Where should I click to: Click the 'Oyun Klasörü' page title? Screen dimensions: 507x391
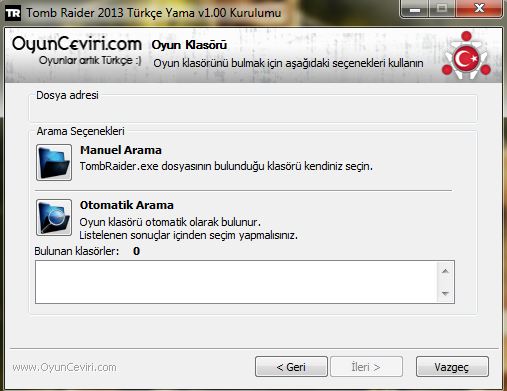pos(189,45)
